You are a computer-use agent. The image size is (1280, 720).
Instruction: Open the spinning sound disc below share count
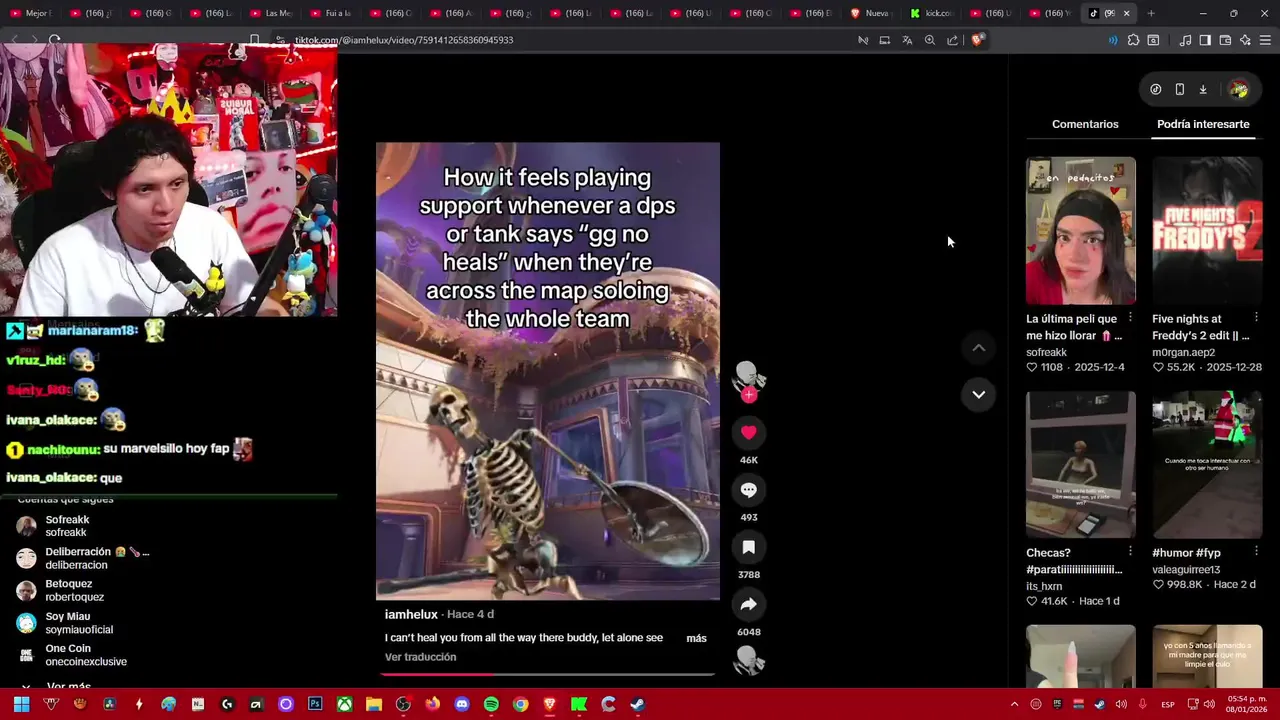coord(748,660)
